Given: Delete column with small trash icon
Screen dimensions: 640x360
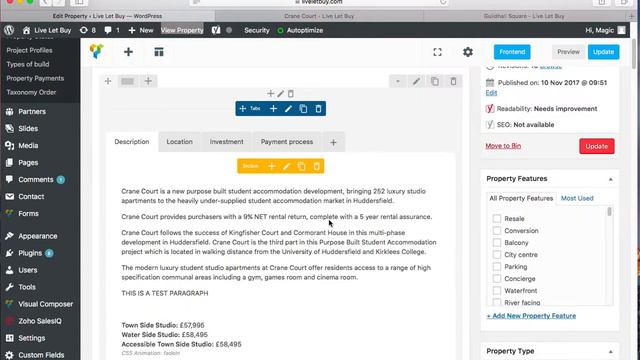Looking at the screenshot, I should (291, 94).
